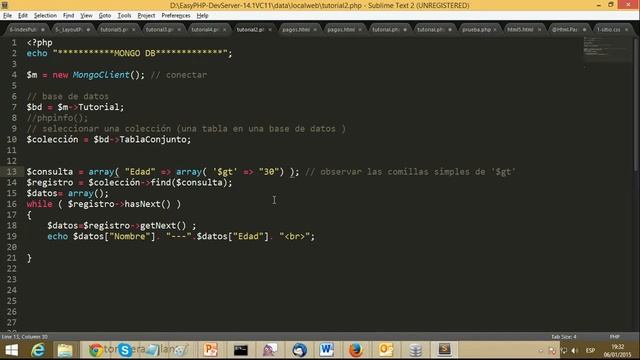The width and height of the screenshot is (640, 360).
Task: Open Thunderbird from the taskbar
Action: point(299,350)
